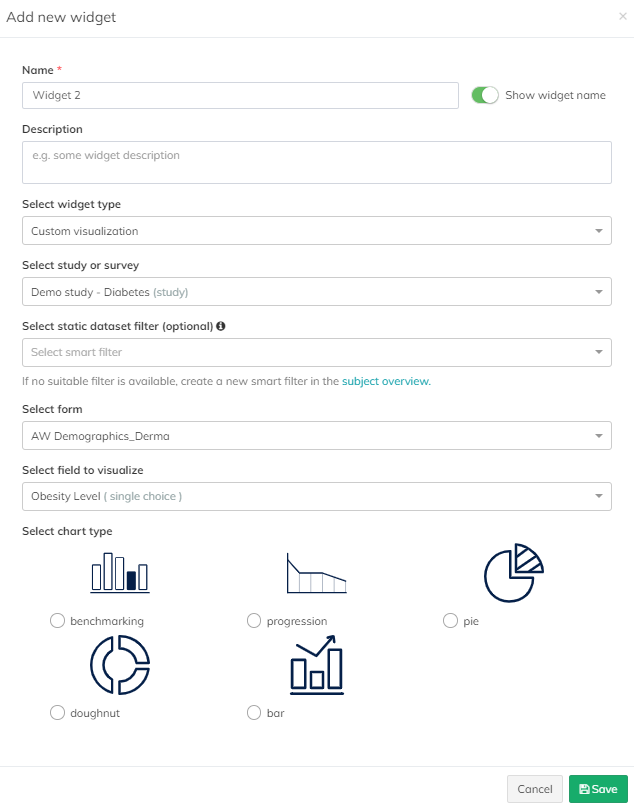Click the info icon beside static dataset filter

tap(220, 326)
